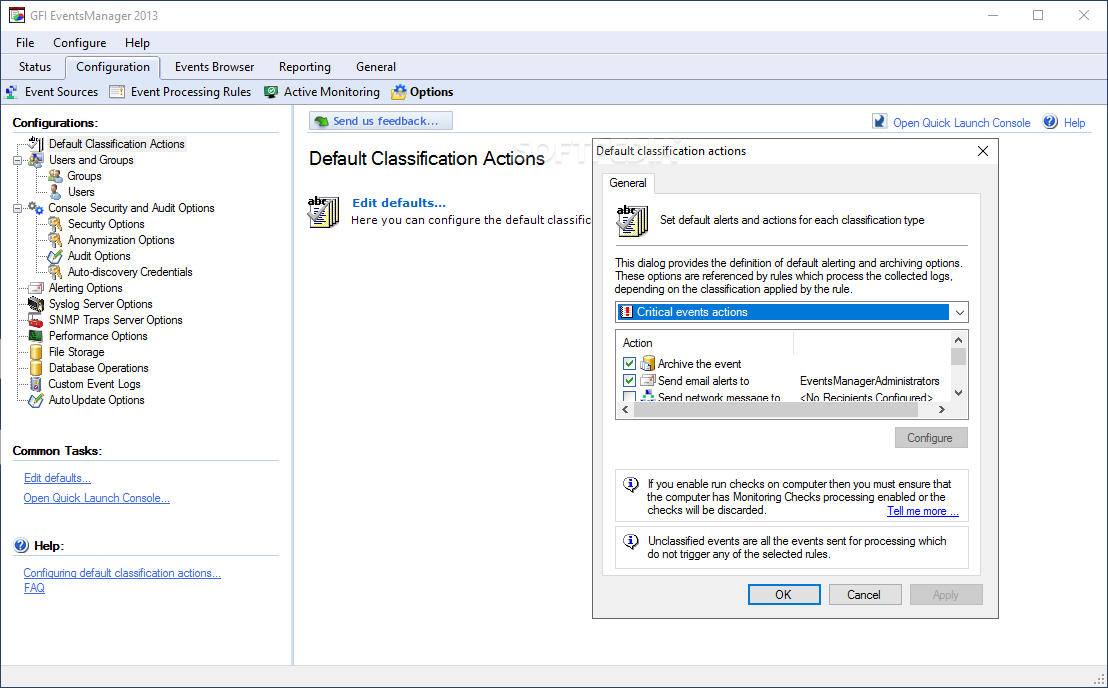1108x688 pixels.
Task: Enable Send network message to checkbox
Action: click(x=630, y=396)
